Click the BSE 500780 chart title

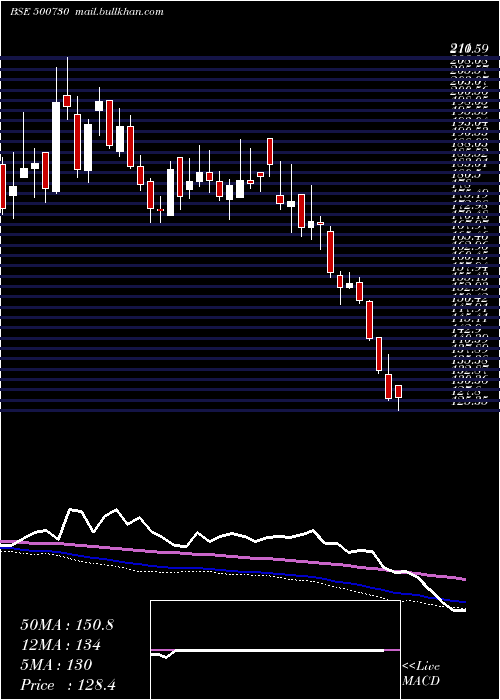click(x=39, y=12)
